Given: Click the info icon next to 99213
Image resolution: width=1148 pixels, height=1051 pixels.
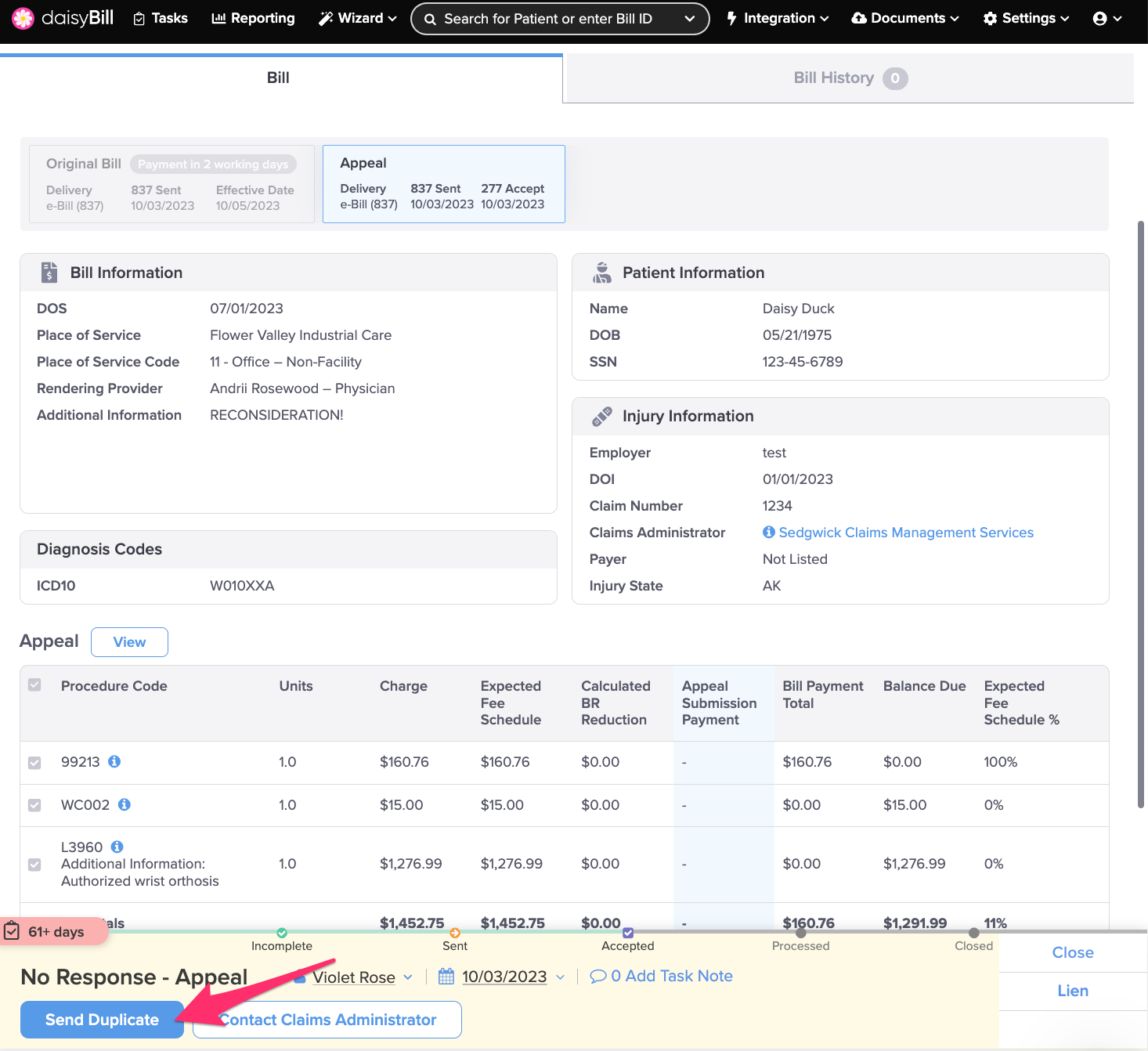Looking at the screenshot, I should [114, 761].
